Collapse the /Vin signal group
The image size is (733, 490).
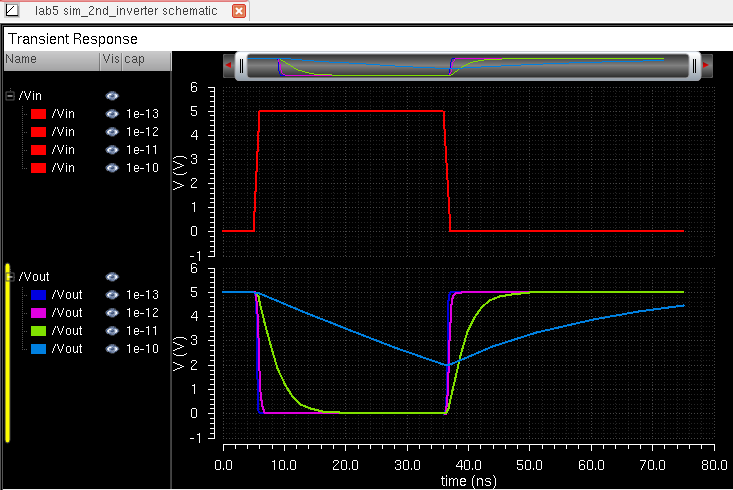10,96
